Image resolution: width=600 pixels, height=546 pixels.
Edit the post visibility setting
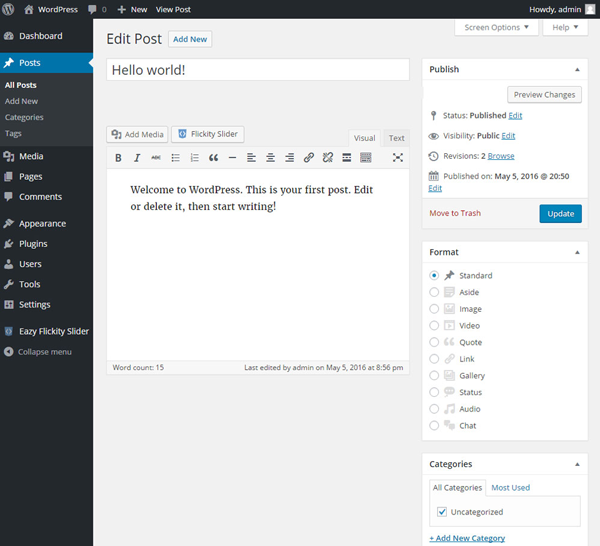pyautogui.click(x=508, y=136)
